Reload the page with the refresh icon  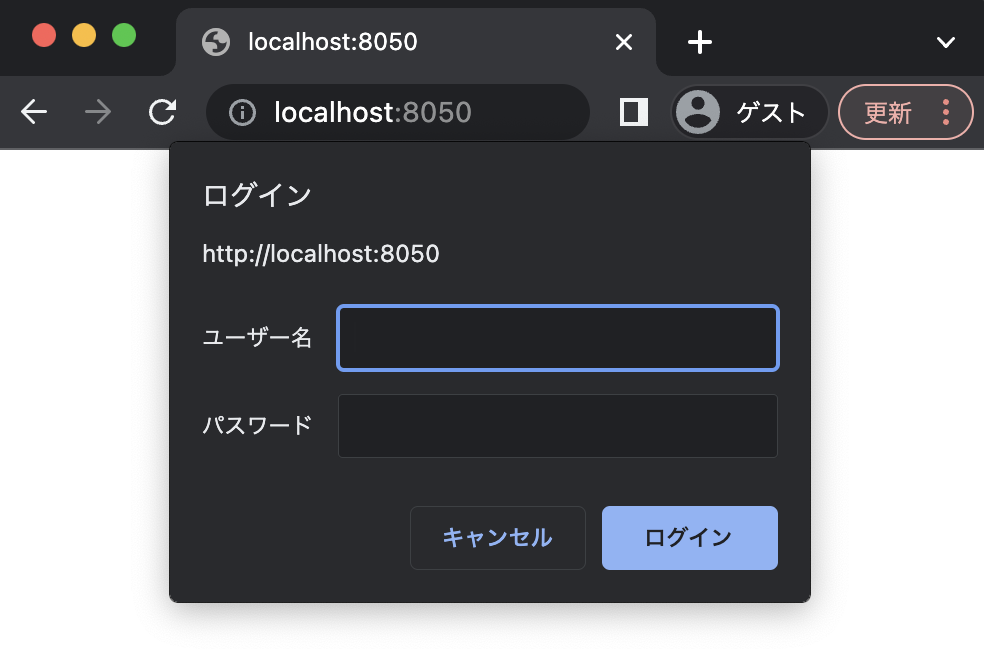(x=161, y=112)
